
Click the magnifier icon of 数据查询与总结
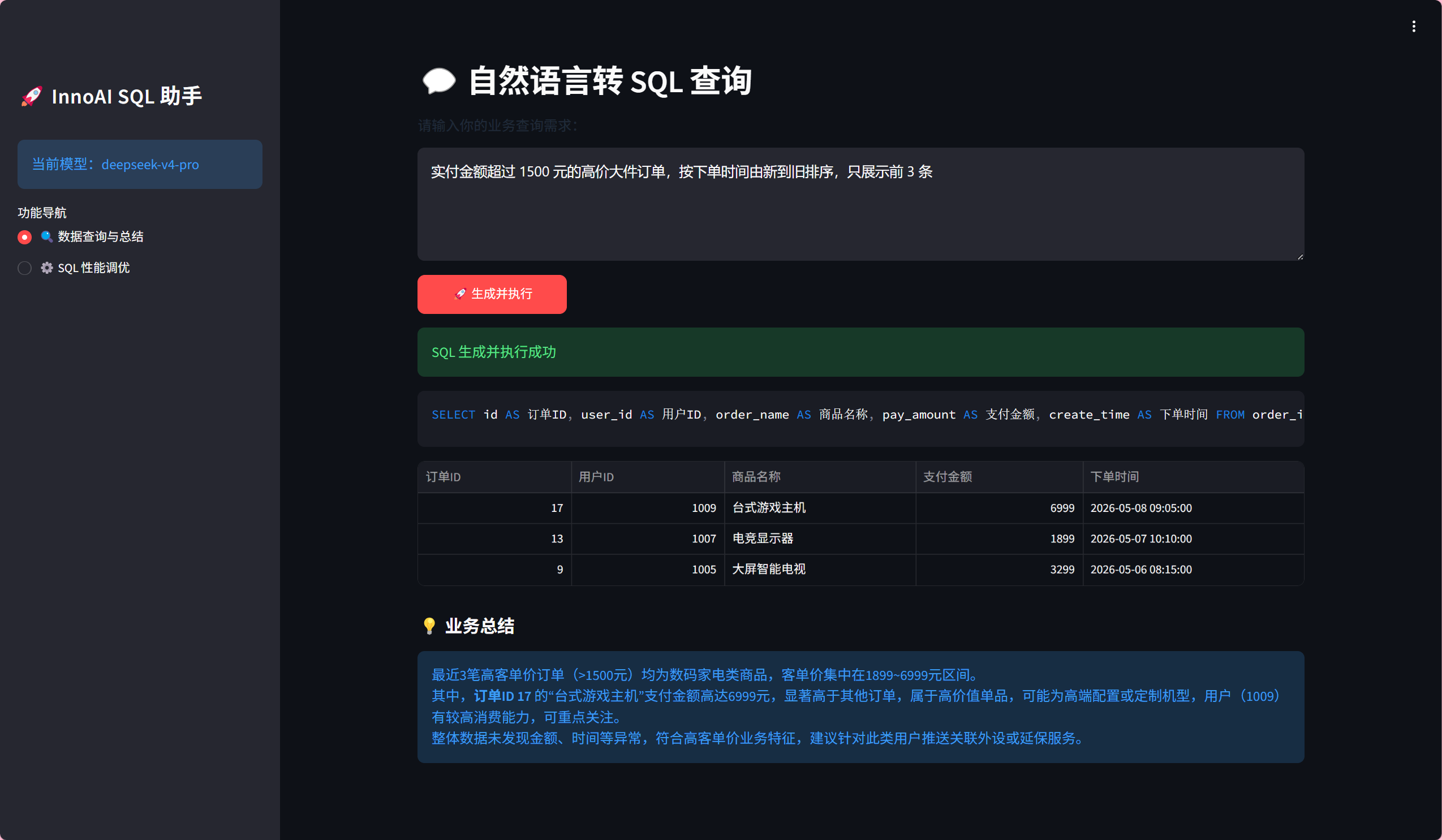[47, 236]
